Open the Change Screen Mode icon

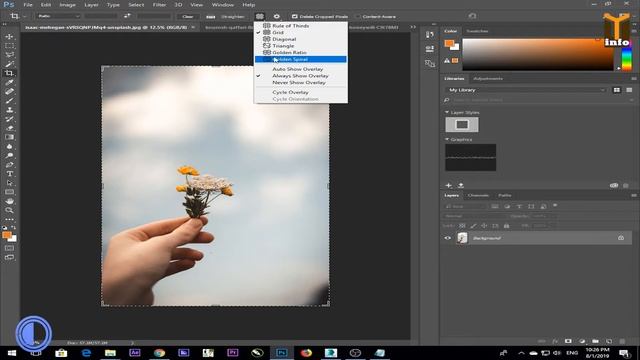coord(9,258)
